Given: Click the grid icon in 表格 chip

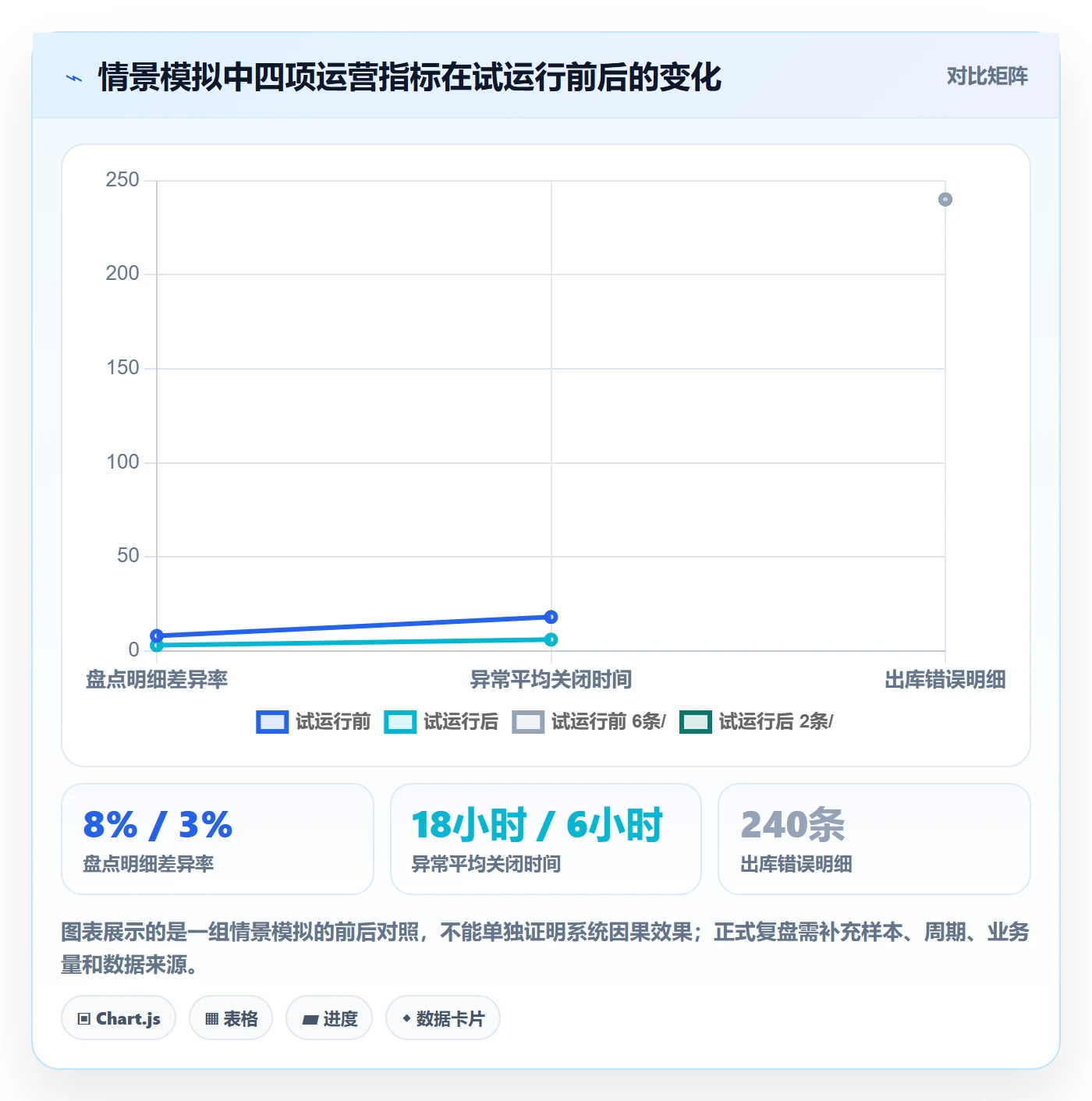Looking at the screenshot, I should click(x=211, y=1018).
